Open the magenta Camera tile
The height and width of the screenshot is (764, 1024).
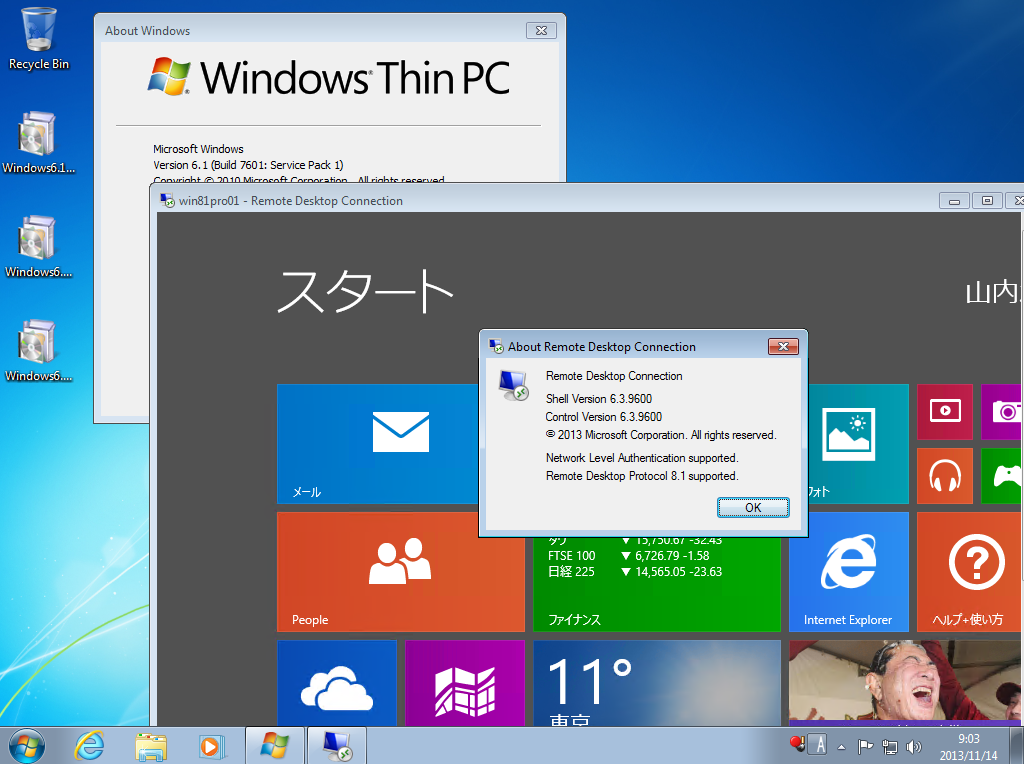(1002, 411)
